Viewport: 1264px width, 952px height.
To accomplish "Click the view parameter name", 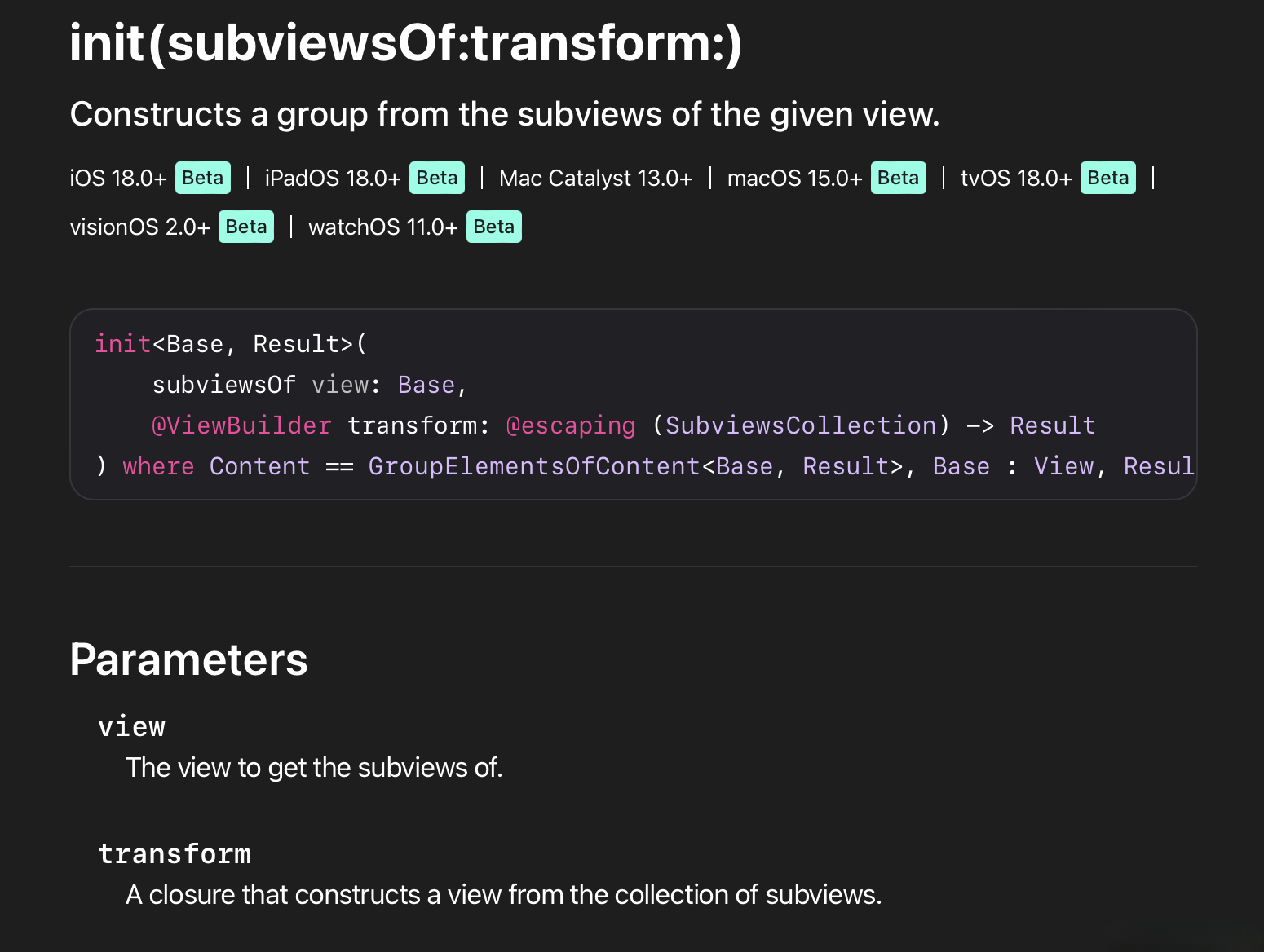I will pyautogui.click(x=132, y=726).
